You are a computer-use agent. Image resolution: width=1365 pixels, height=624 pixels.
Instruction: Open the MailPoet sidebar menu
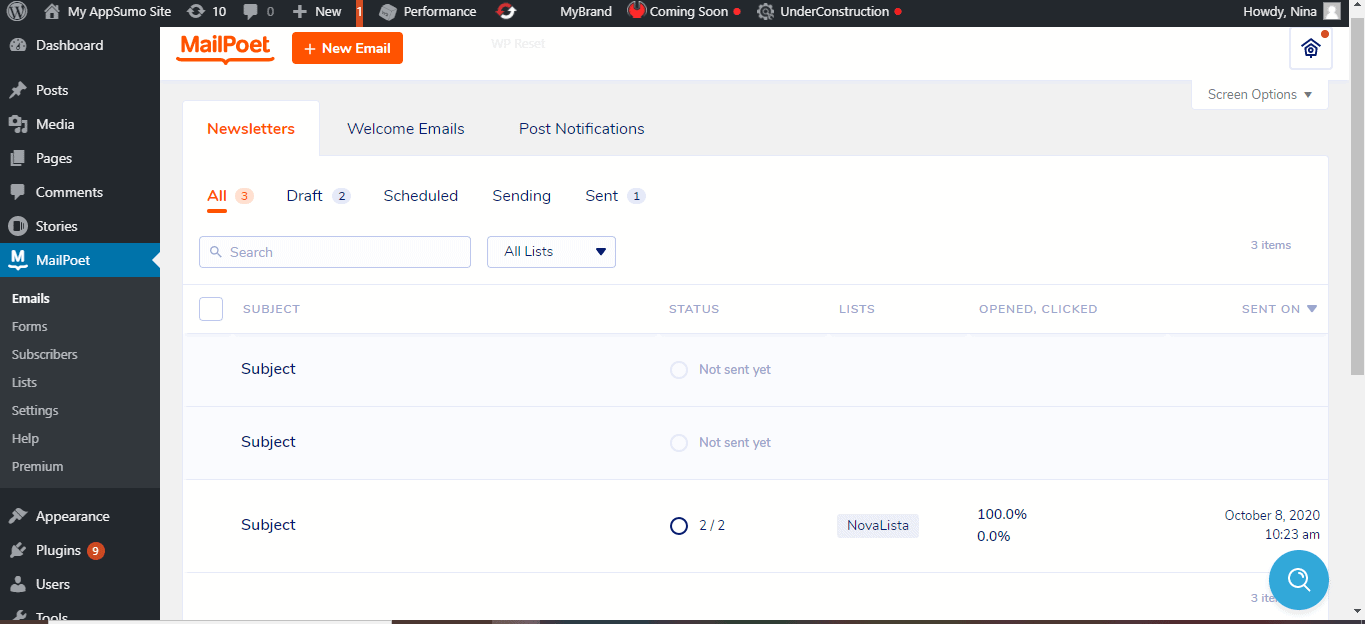pyautogui.click(x=80, y=260)
